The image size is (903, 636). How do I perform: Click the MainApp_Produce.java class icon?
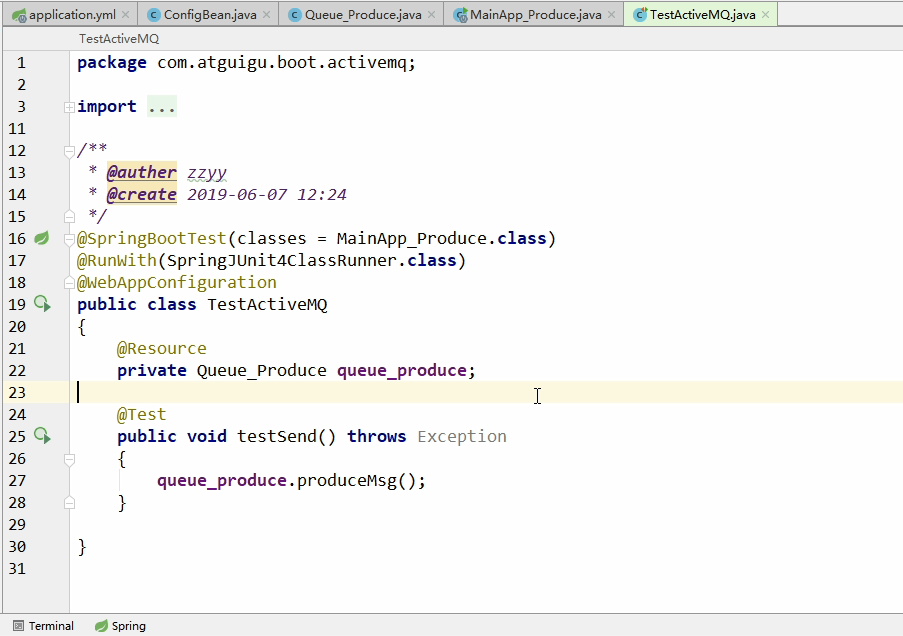(460, 16)
